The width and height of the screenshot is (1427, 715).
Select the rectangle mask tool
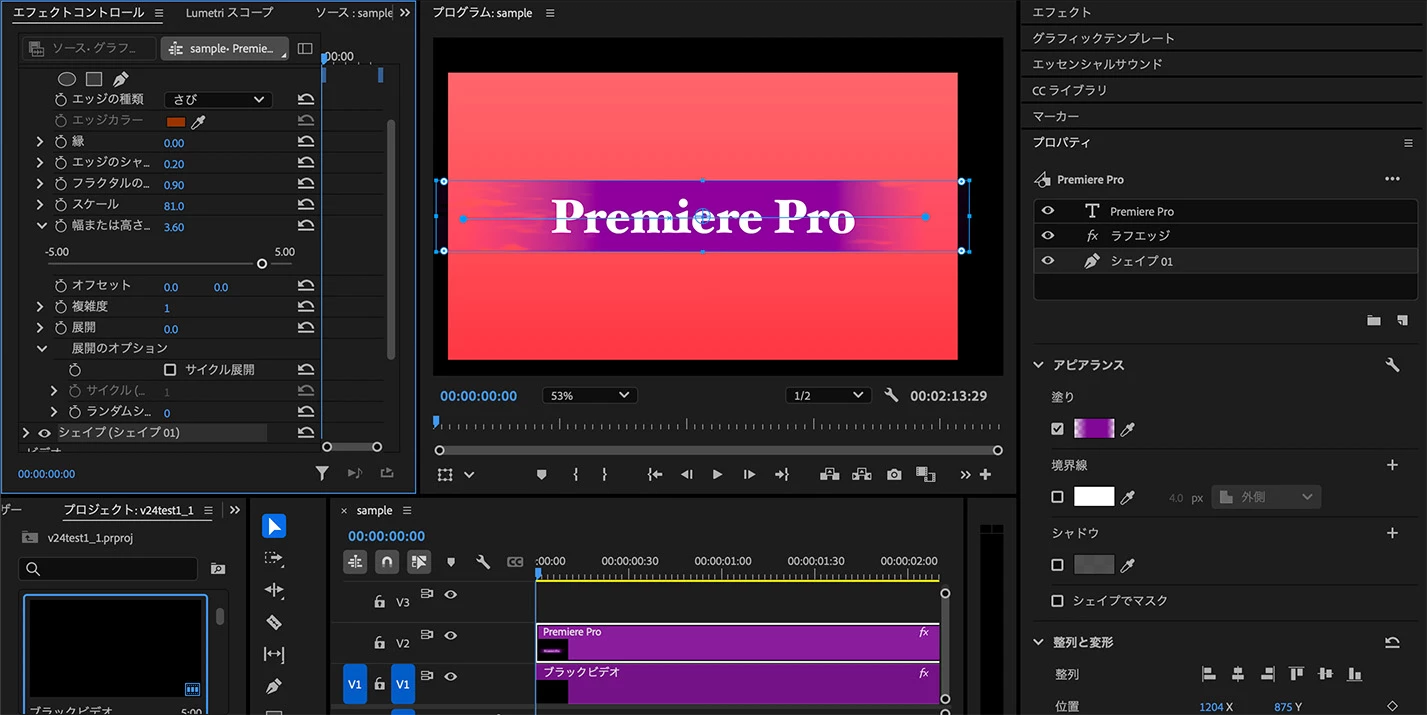[x=94, y=79]
